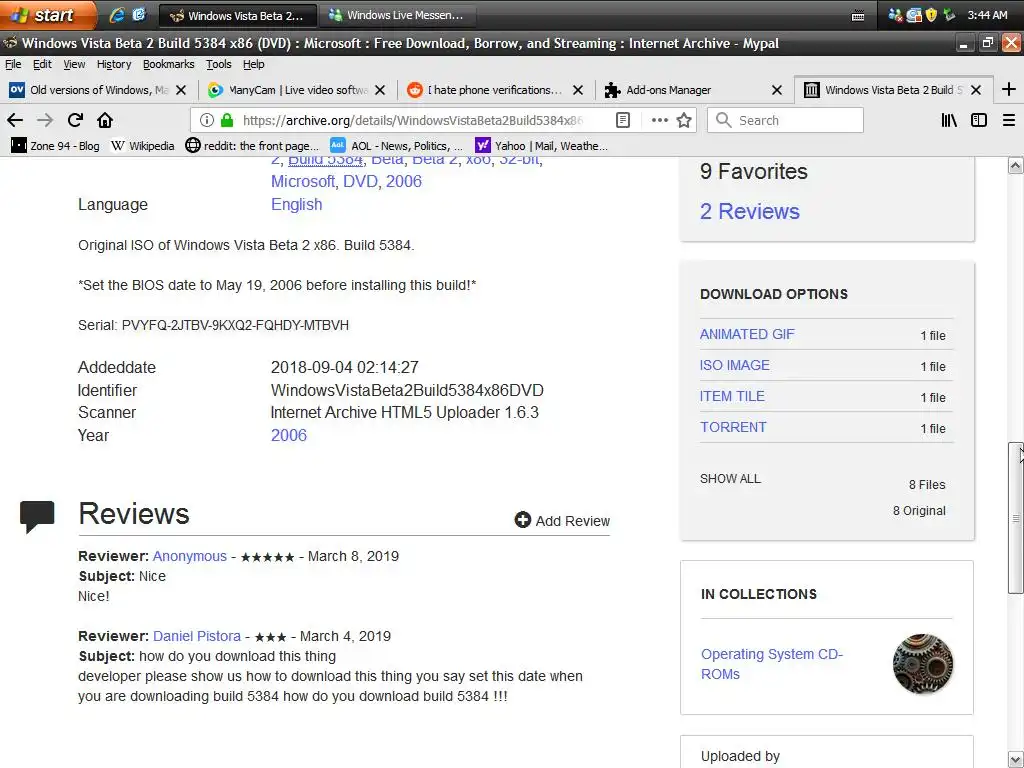Click the forward navigation arrow
Screen dimensions: 1024x768
45,120
